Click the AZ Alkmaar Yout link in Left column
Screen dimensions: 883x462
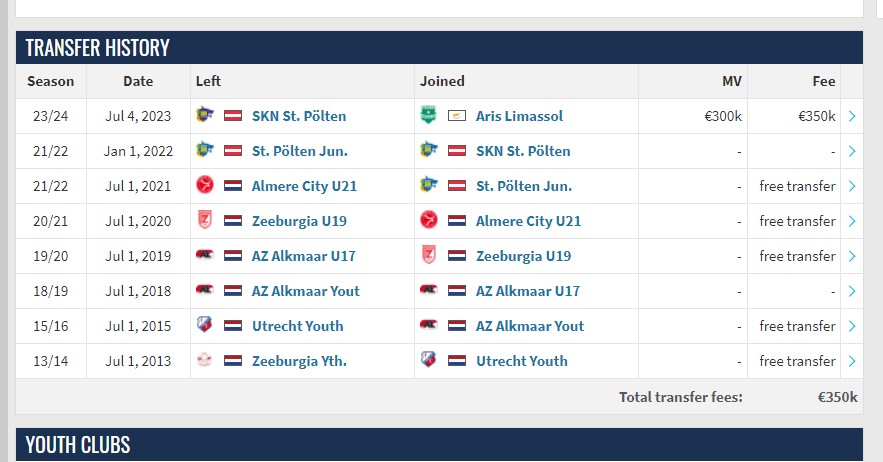coord(306,291)
